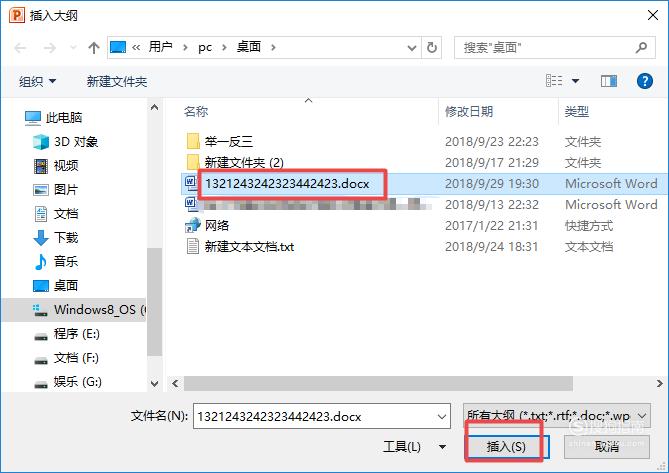Click the 插入(S) button
The width and height of the screenshot is (669, 473).
506,447
